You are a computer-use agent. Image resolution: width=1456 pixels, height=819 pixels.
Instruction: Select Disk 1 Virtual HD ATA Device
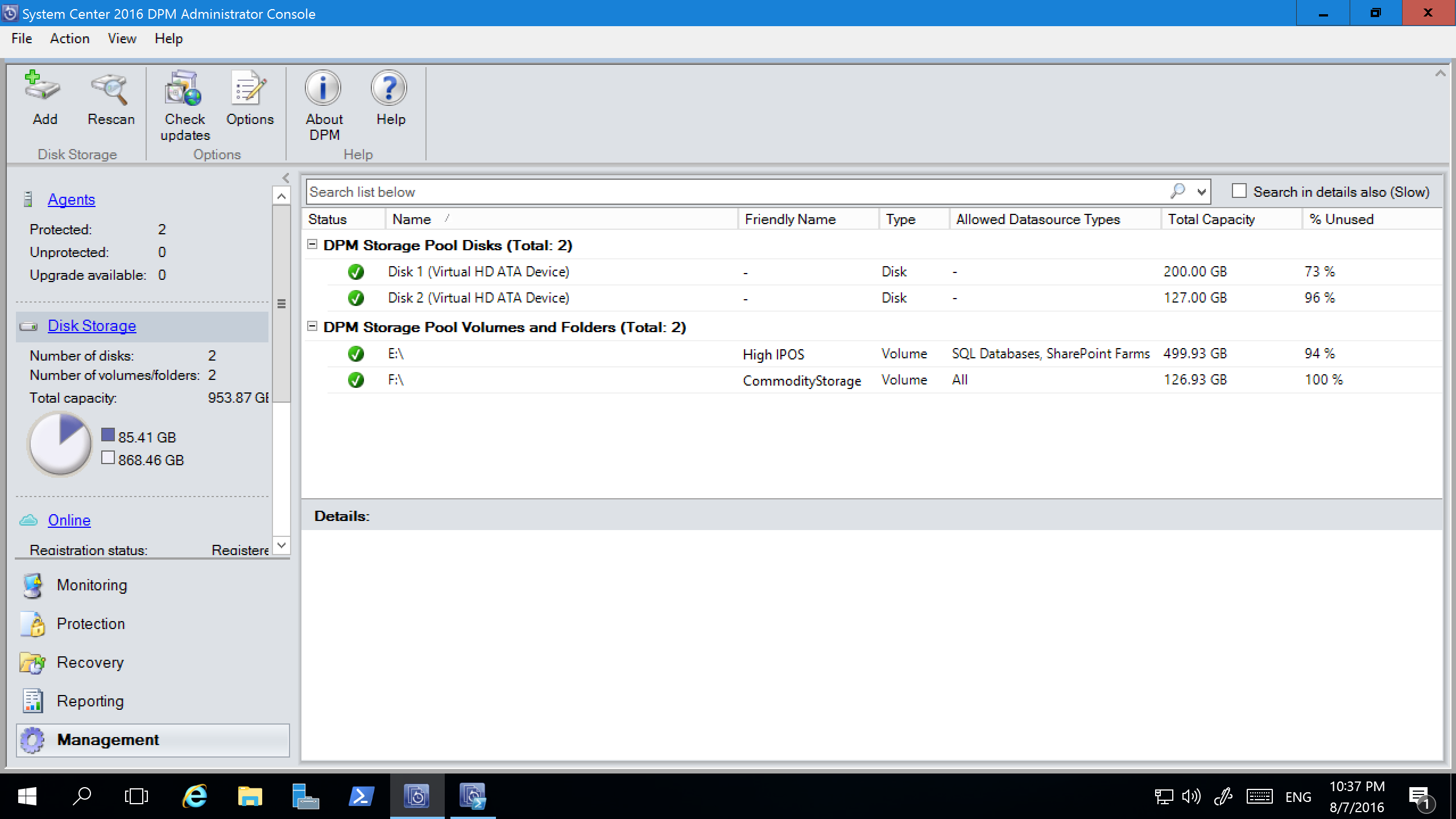478,271
